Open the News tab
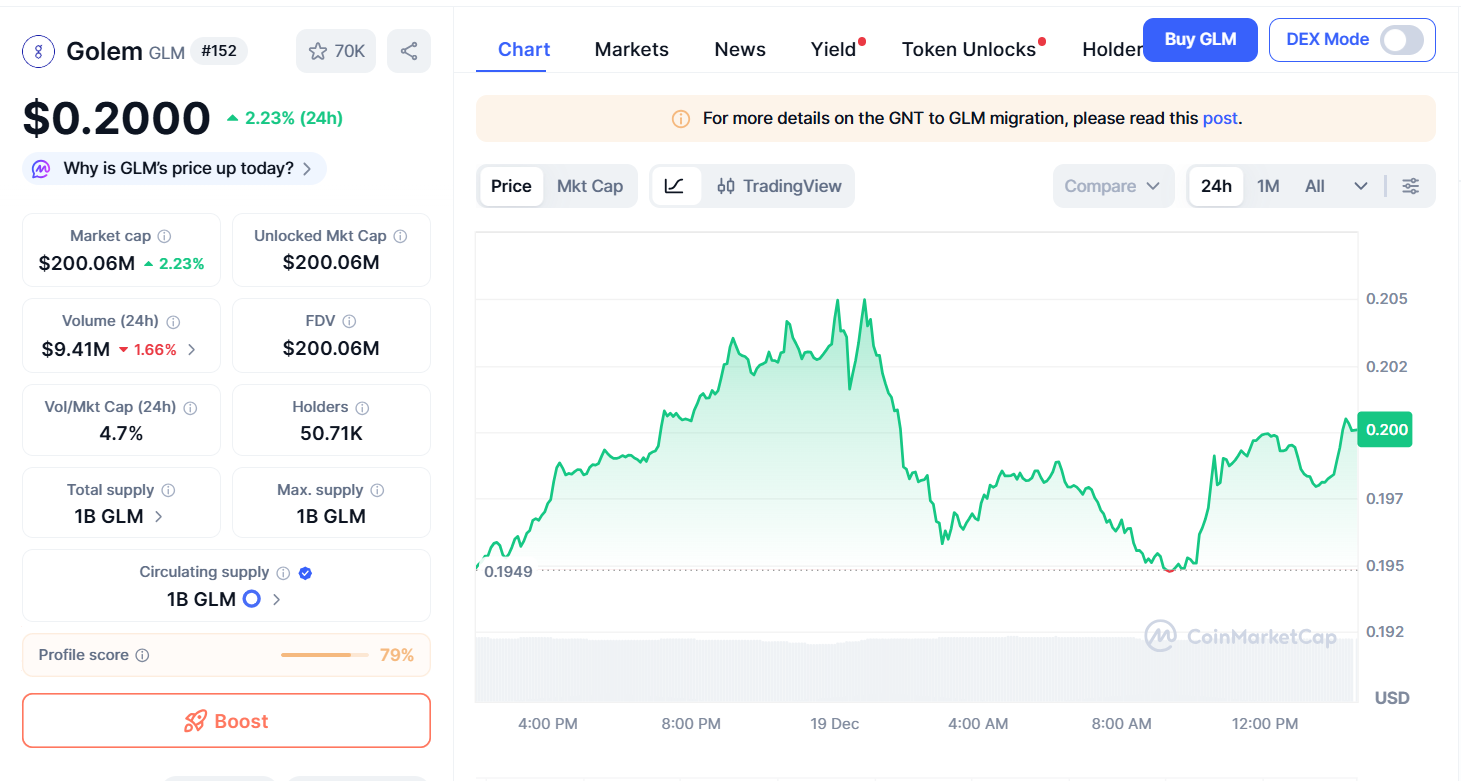The width and height of the screenshot is (1461, 781). point(739,48)
